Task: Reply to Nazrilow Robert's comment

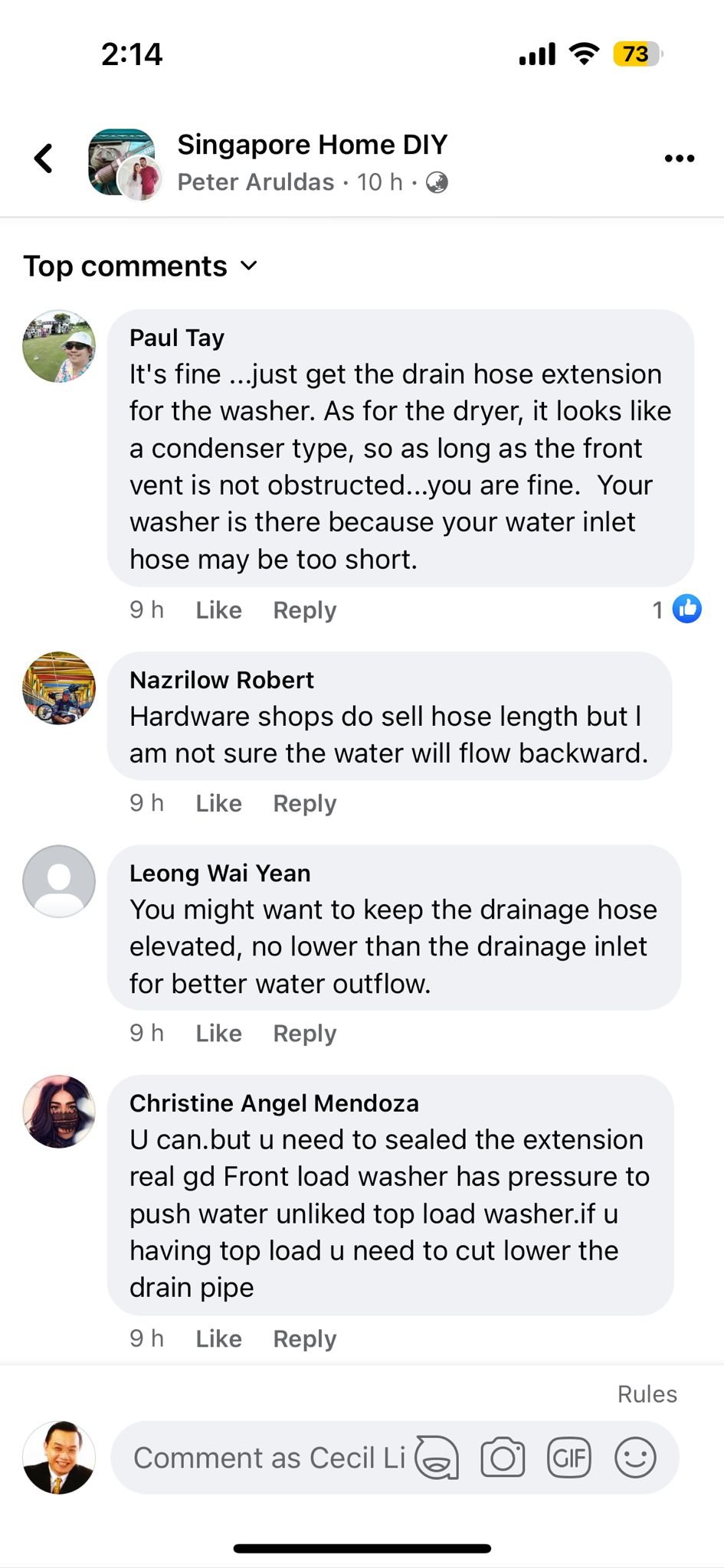Action: click(x=304, y=803)
